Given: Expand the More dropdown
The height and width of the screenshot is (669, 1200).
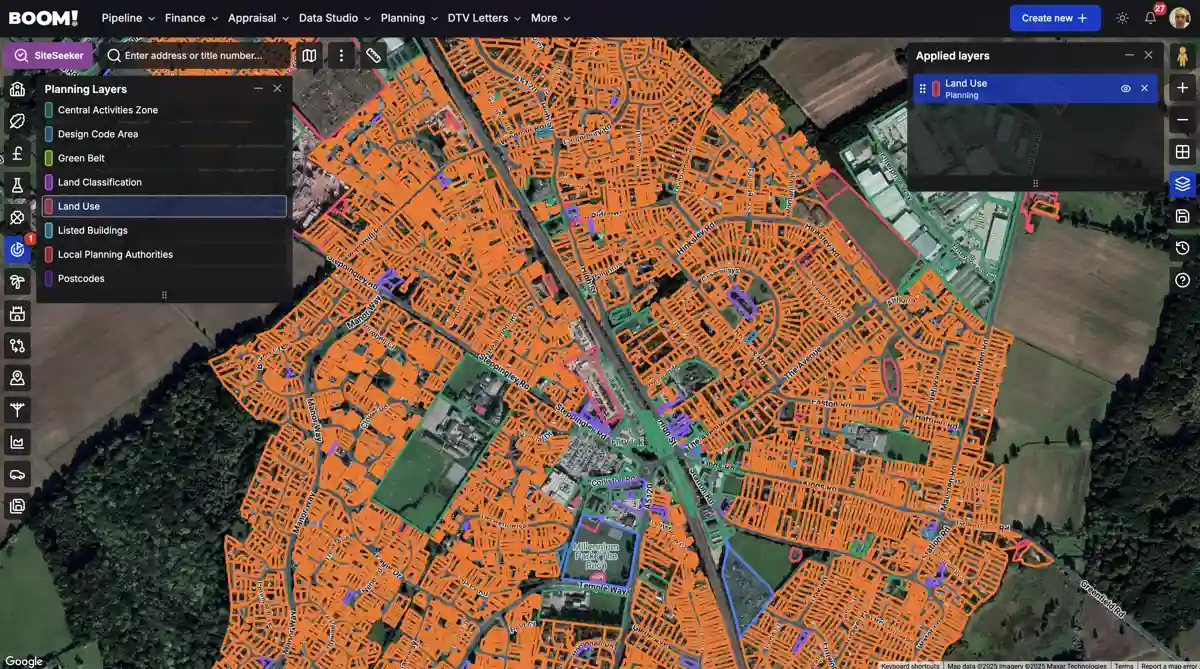Looking at the screenshot, I should click(546, 18).
